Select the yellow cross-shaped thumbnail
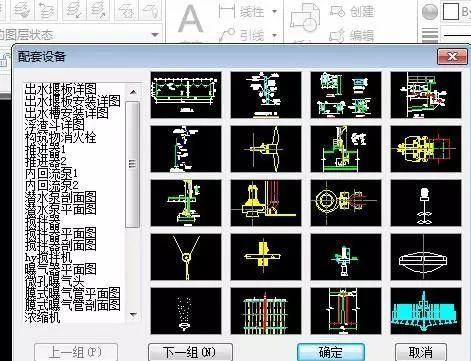This screenshot has width=471, height=361. click(x=266, y=257)
